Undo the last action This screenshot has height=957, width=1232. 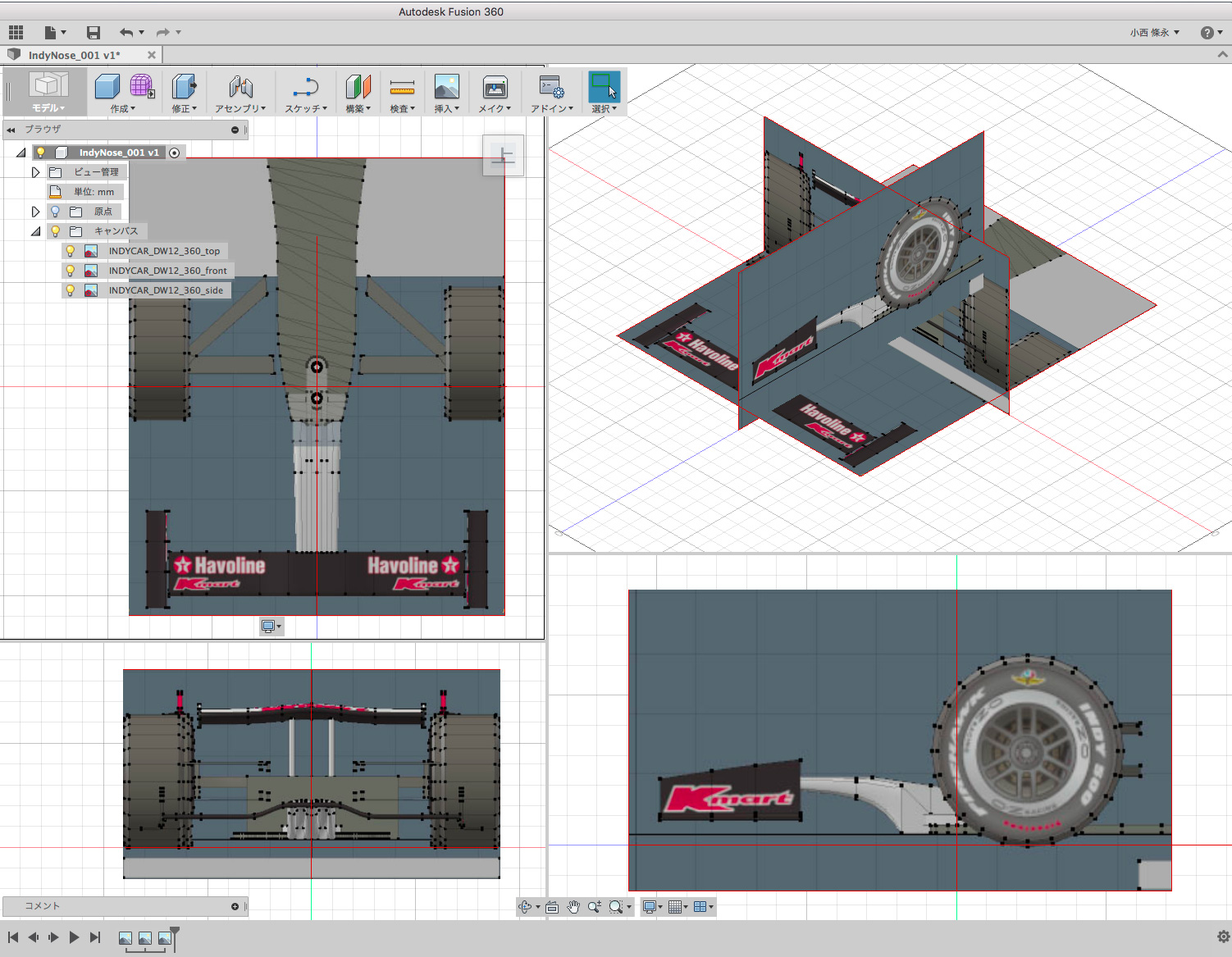tap(126, 32)
